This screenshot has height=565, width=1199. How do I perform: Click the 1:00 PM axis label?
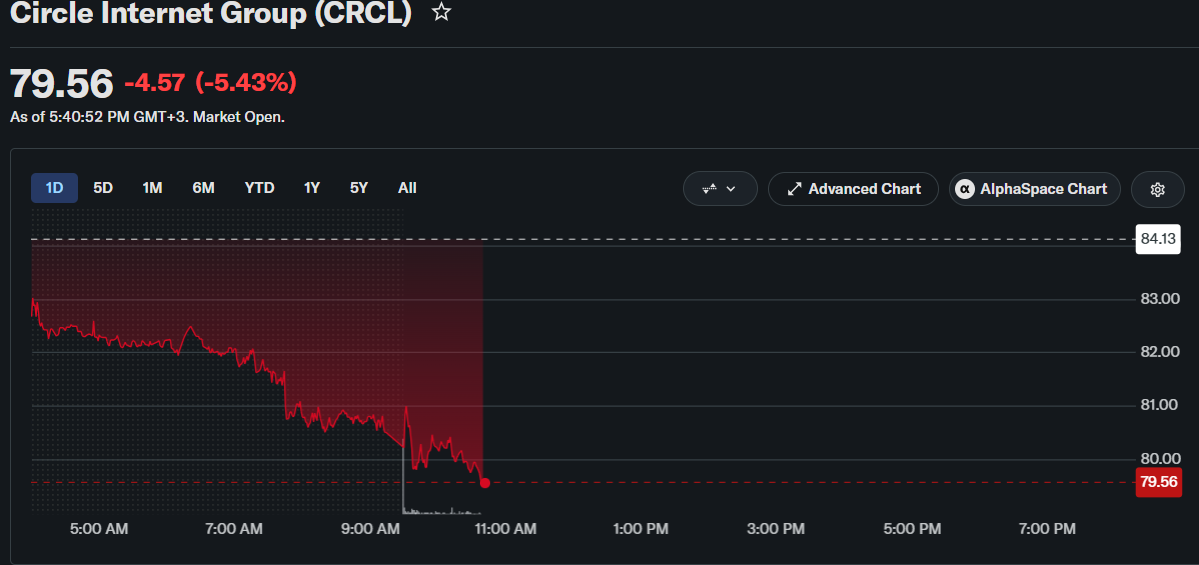(x=641, y=528)
